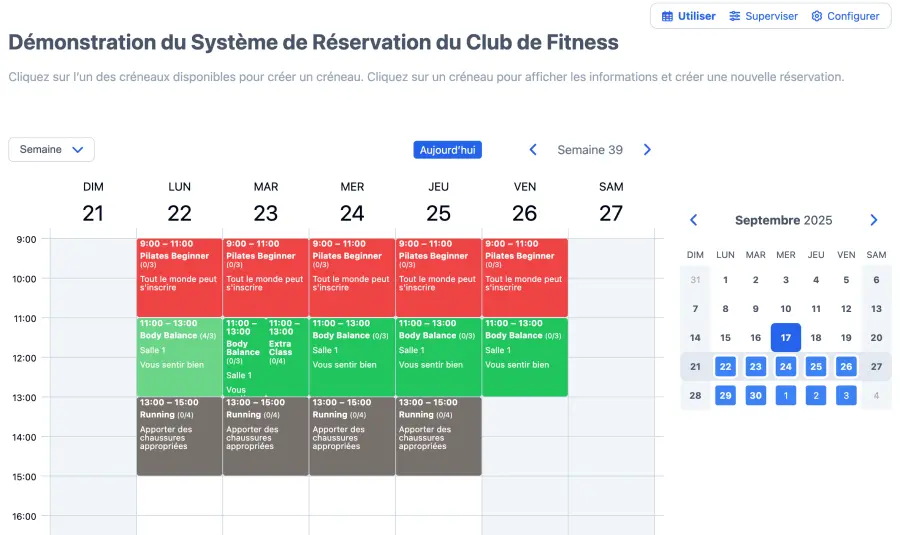900x535 pixels.
Task: Switch to the Configurer tab
Action: pos(846,16)
